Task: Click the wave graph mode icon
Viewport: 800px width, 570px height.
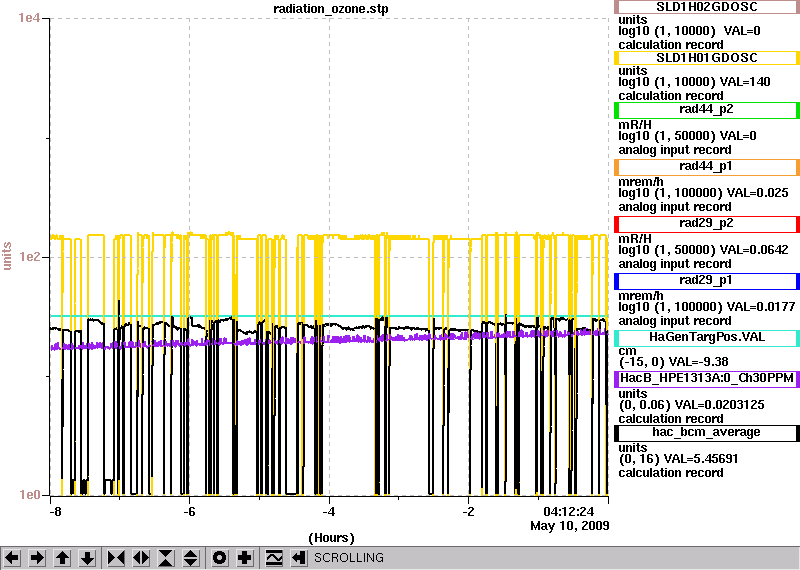Action: coord(274,558)
